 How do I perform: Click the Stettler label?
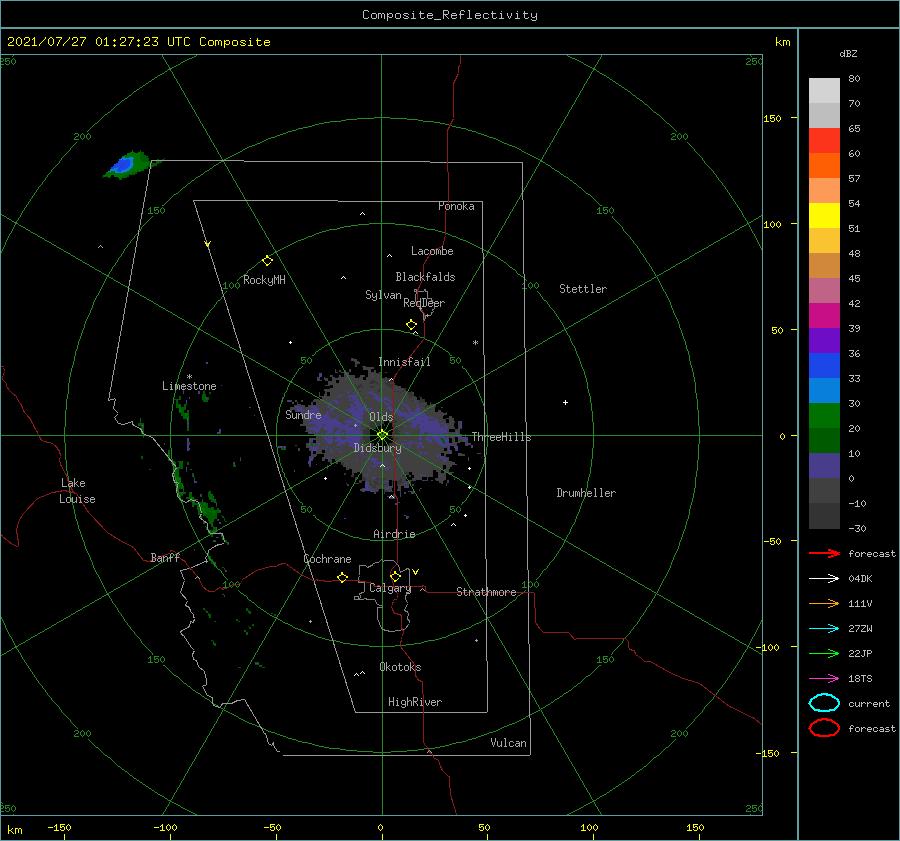click(583, 289)
